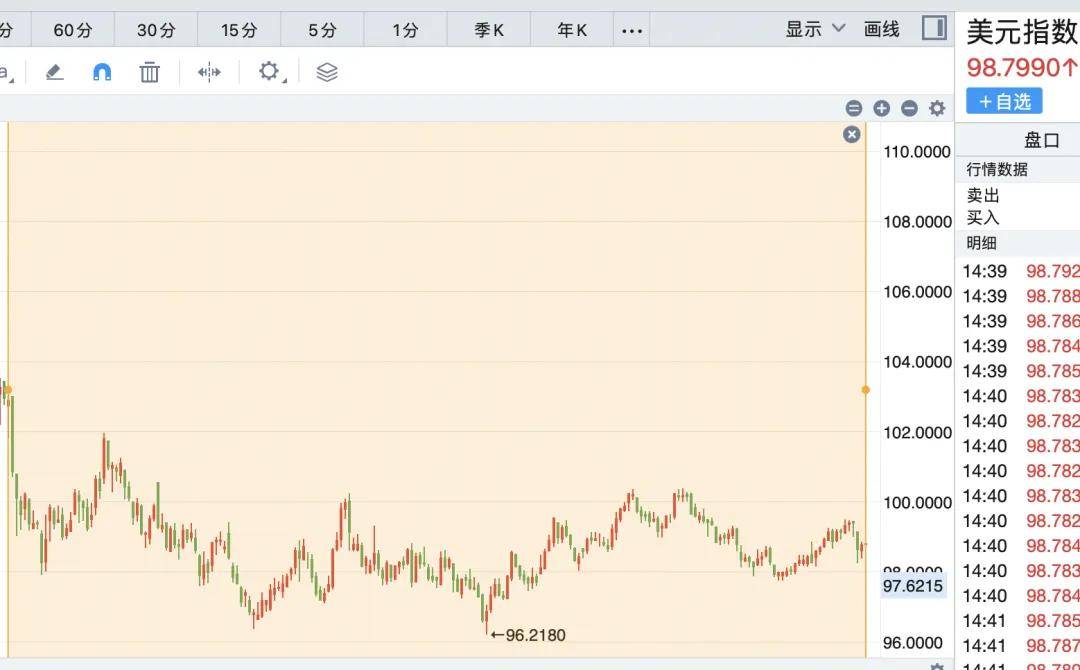The width and height of the screenshot is (1080, 670).
Task: Open the gear settings dropdown in toolbar
Action: click(x=270, y=72)
